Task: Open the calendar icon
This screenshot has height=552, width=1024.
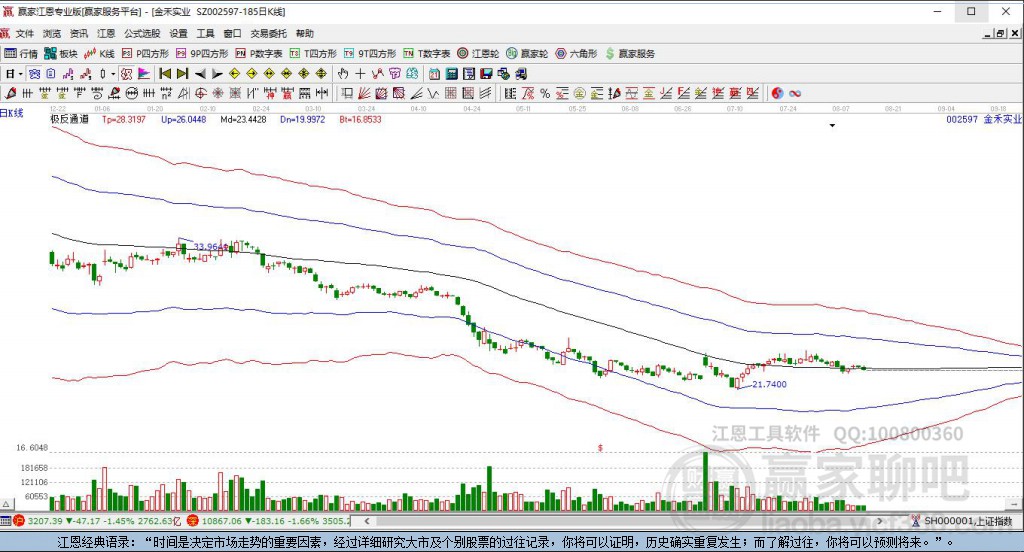Action: click(434, 74)
